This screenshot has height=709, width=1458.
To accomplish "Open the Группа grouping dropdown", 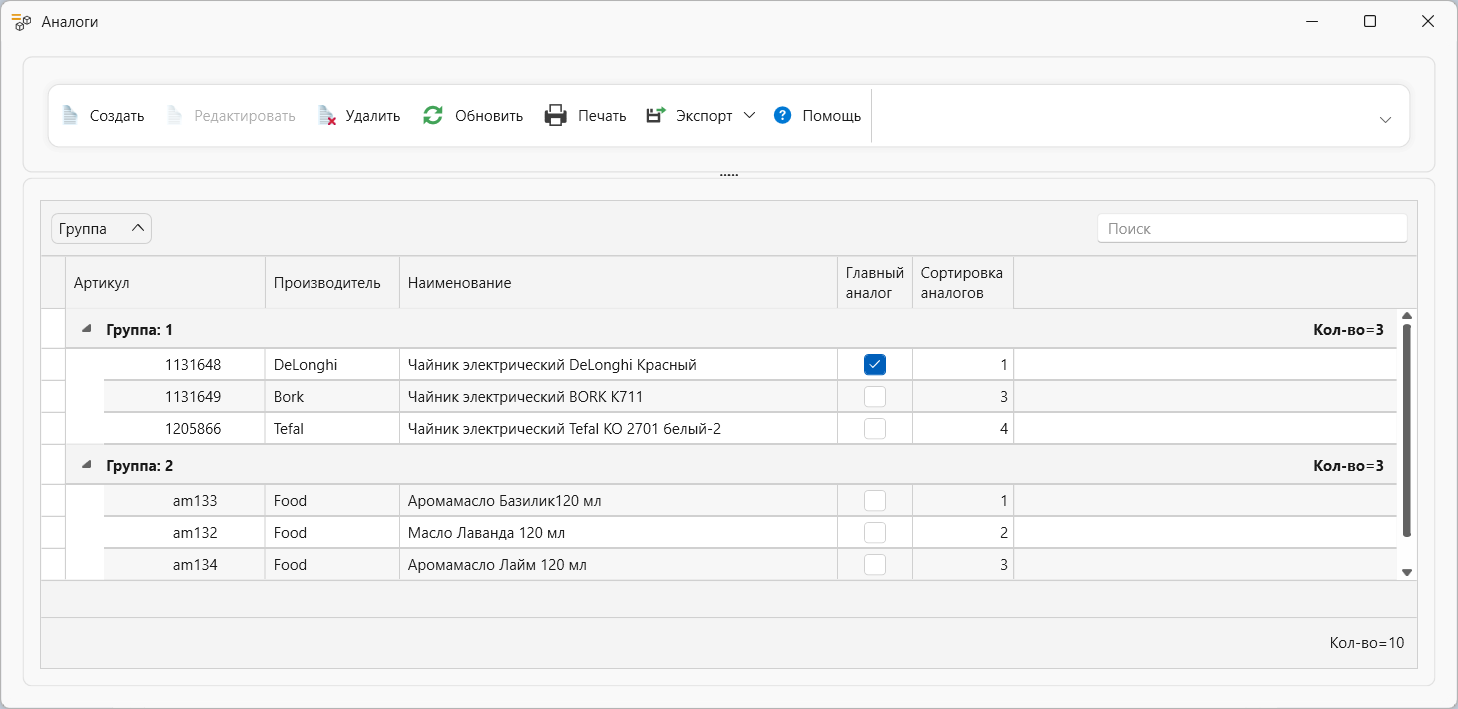I will tap(101, 229).
